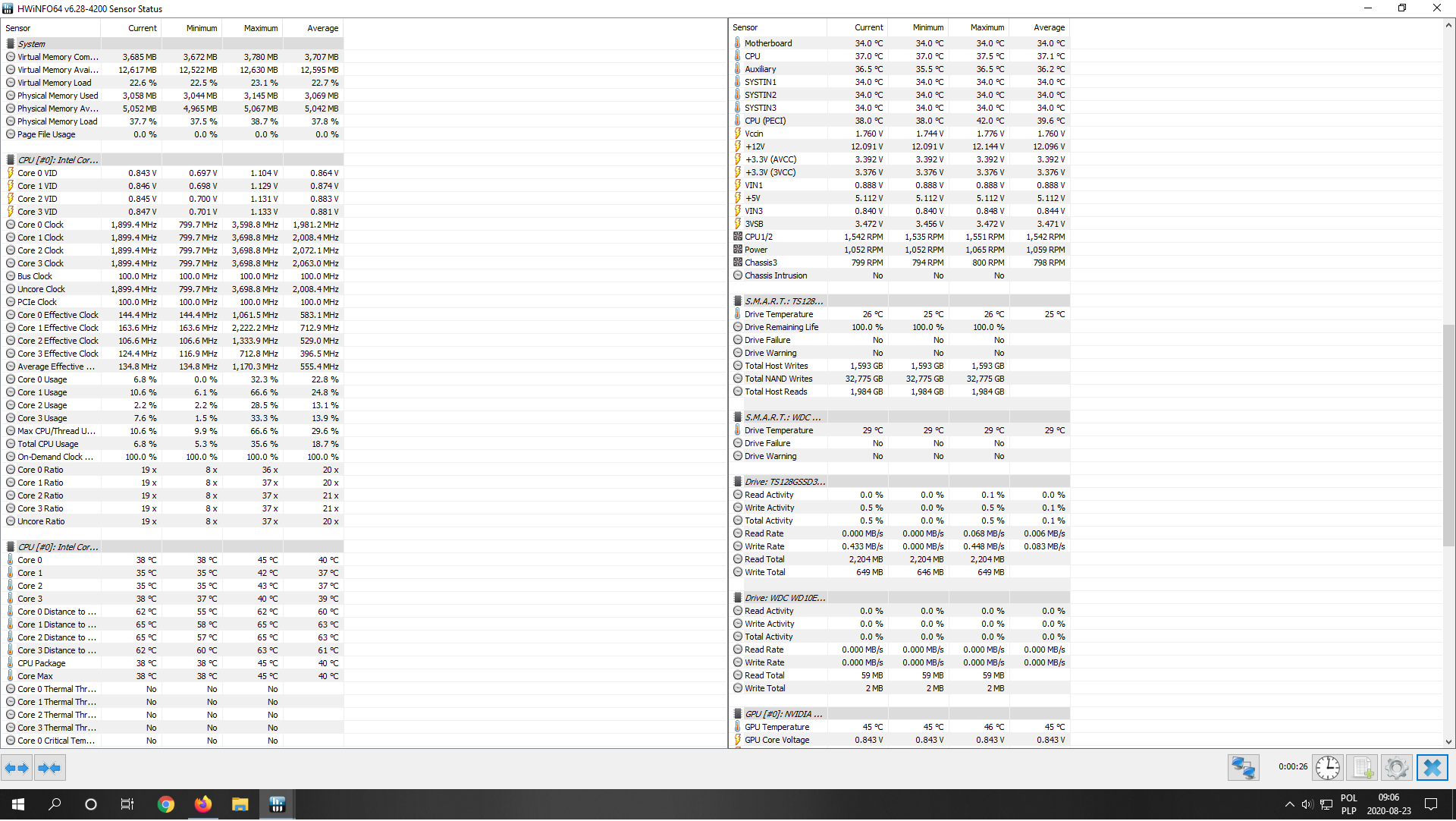Click the circle icon beside Core 0 Clock

coord(11,225)
